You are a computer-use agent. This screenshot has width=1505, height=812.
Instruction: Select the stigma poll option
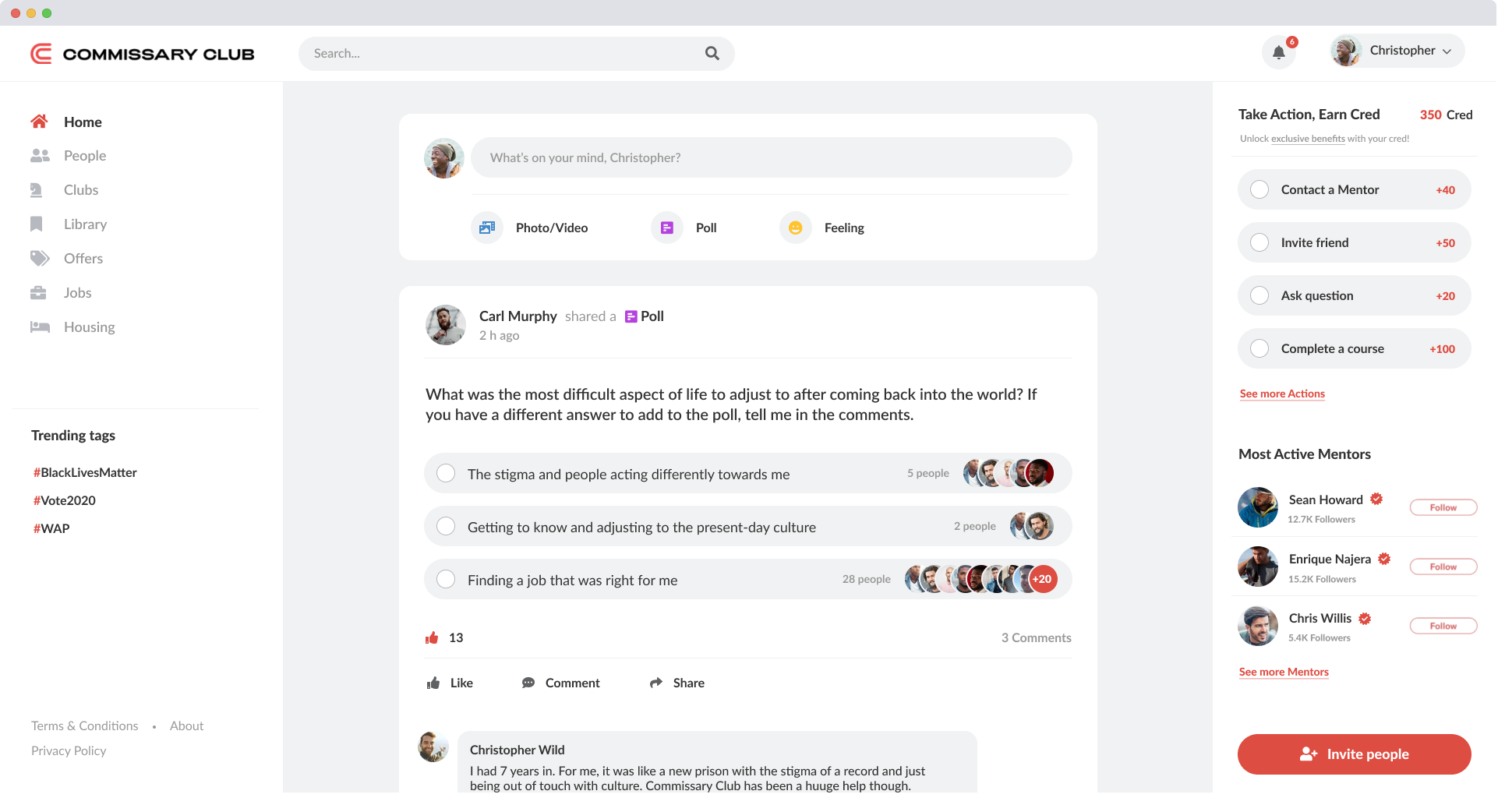446,473
